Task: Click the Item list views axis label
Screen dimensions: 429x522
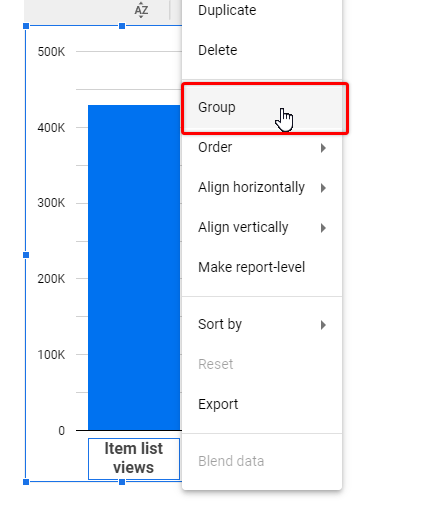Action: point(134,458)
